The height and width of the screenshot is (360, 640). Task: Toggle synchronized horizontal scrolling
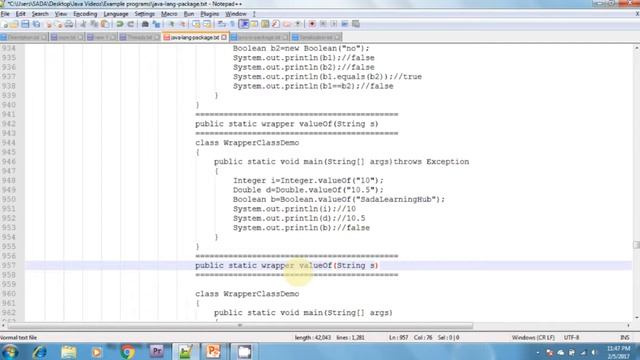[x=207, y=24]
